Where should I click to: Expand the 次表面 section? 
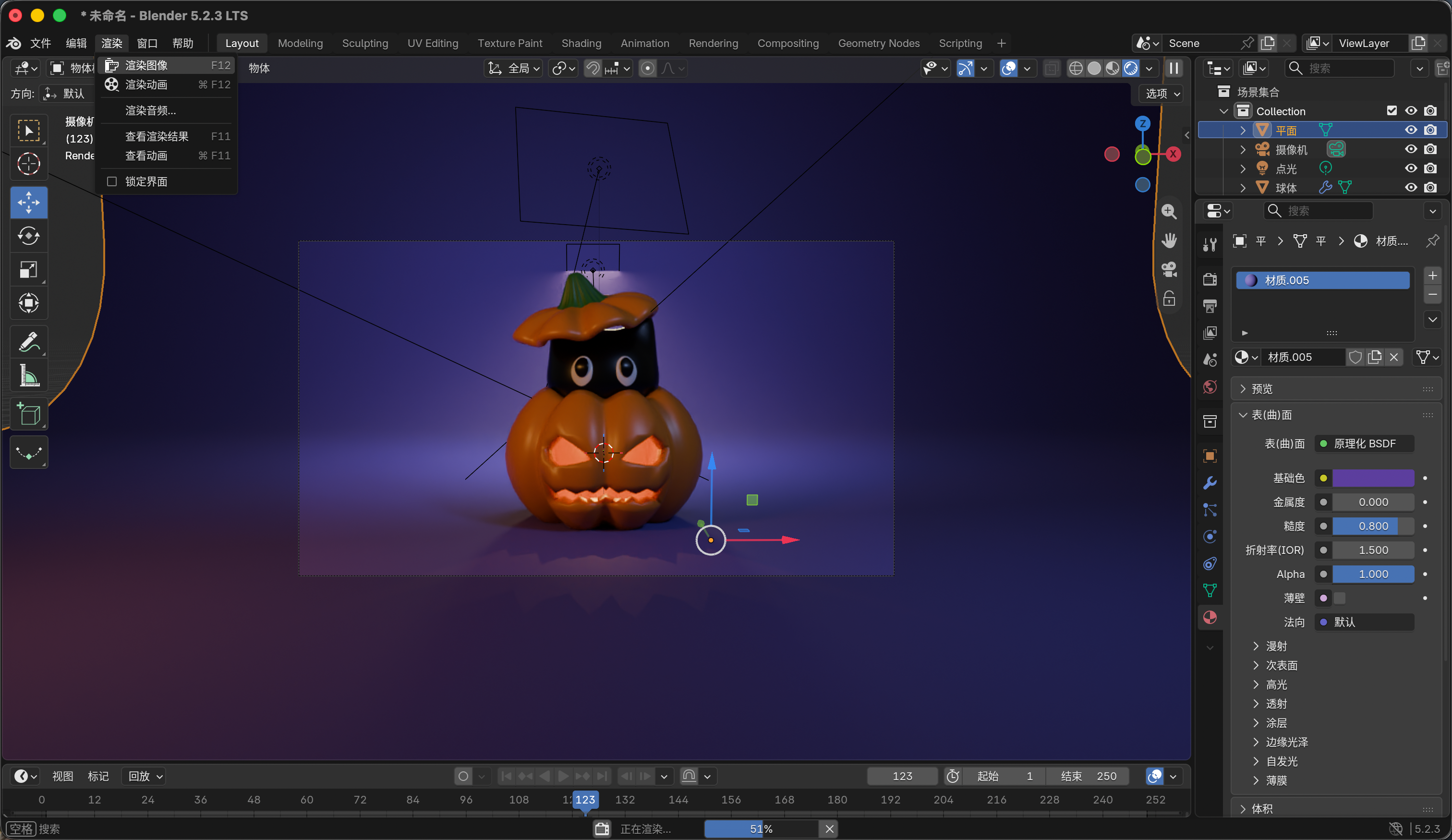coord(1282,665)
